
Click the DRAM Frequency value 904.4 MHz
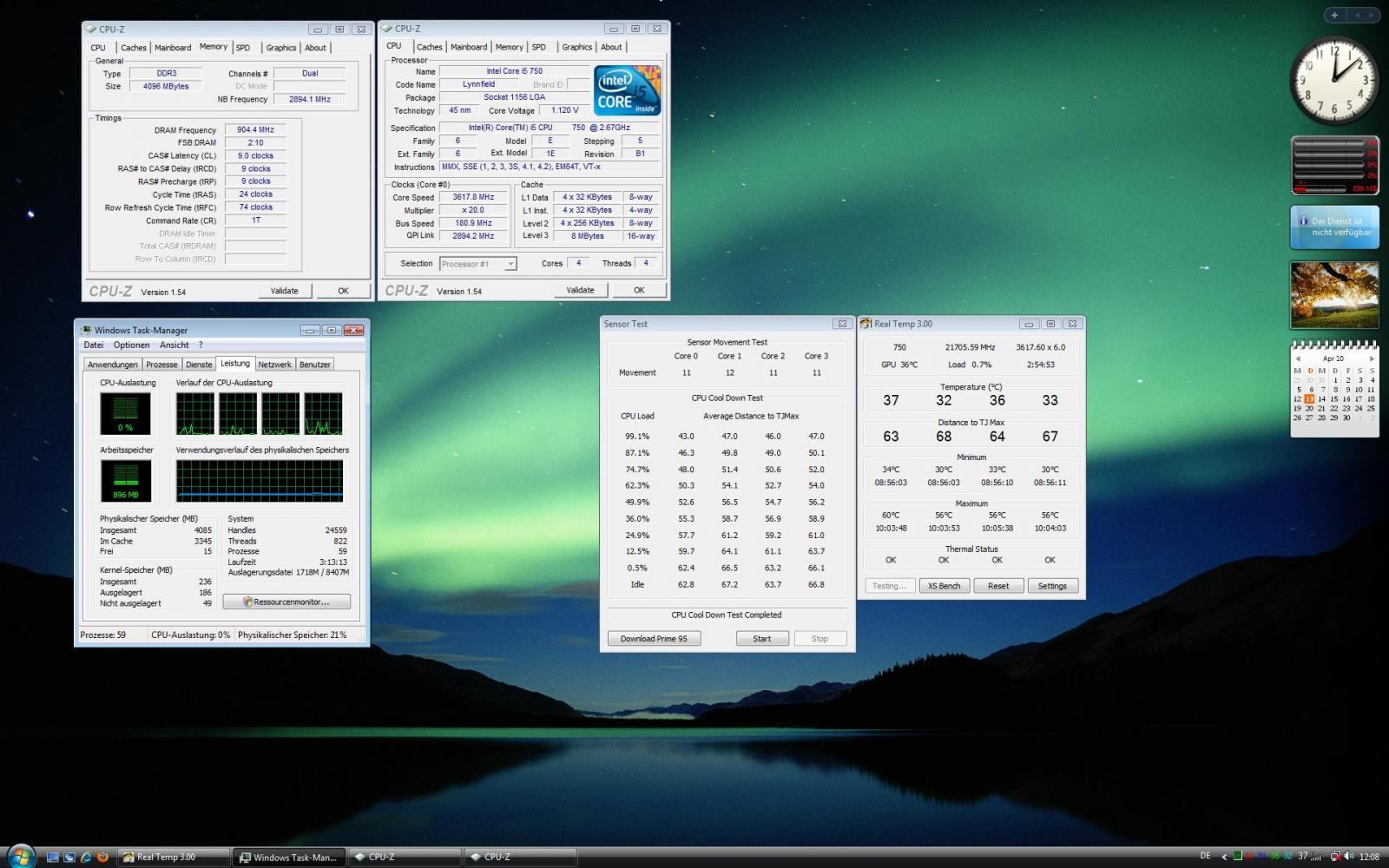[x=255, y=130]
